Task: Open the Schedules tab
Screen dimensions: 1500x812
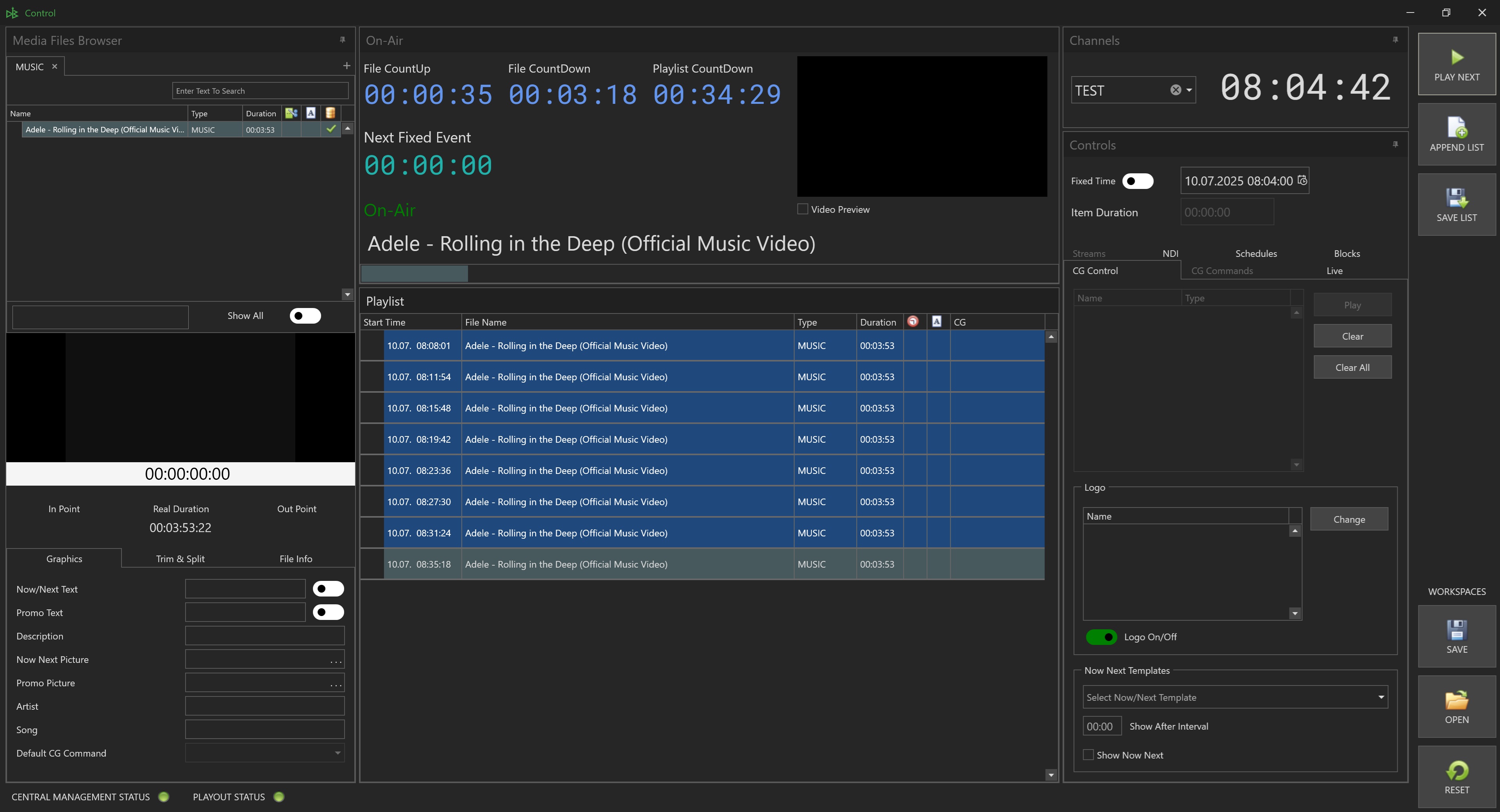Action: pyautogui.click(x=1255, y=253)
